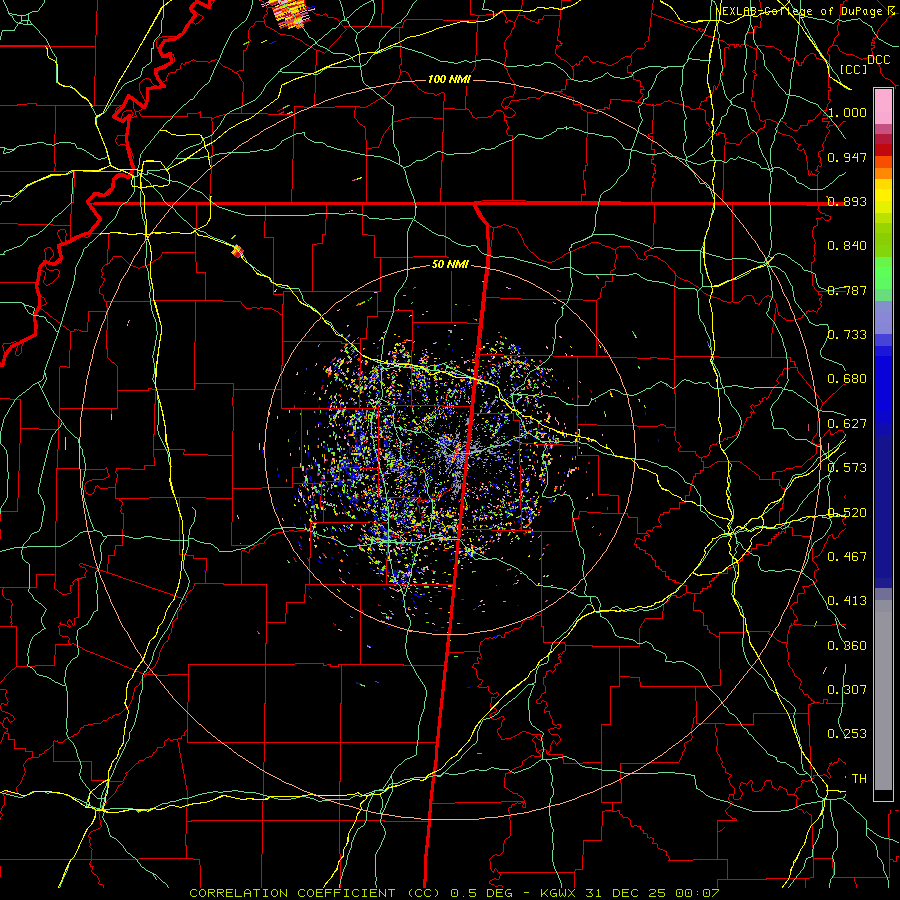The height and width of the screenshot is (900, 900).
Task: Pick the gray band of the color bar
Action: point(883,695)
